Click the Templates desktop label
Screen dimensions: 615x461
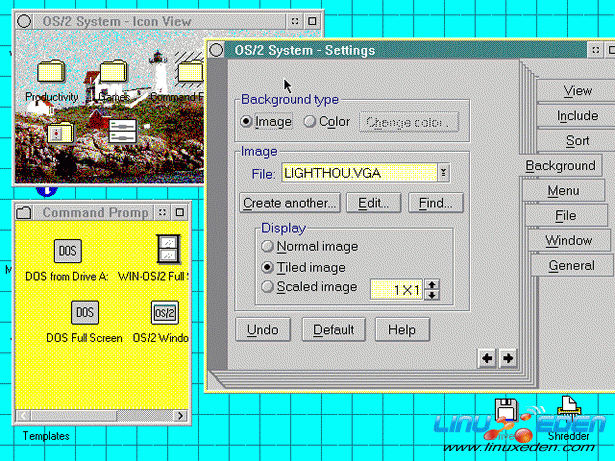click(46, 436)
